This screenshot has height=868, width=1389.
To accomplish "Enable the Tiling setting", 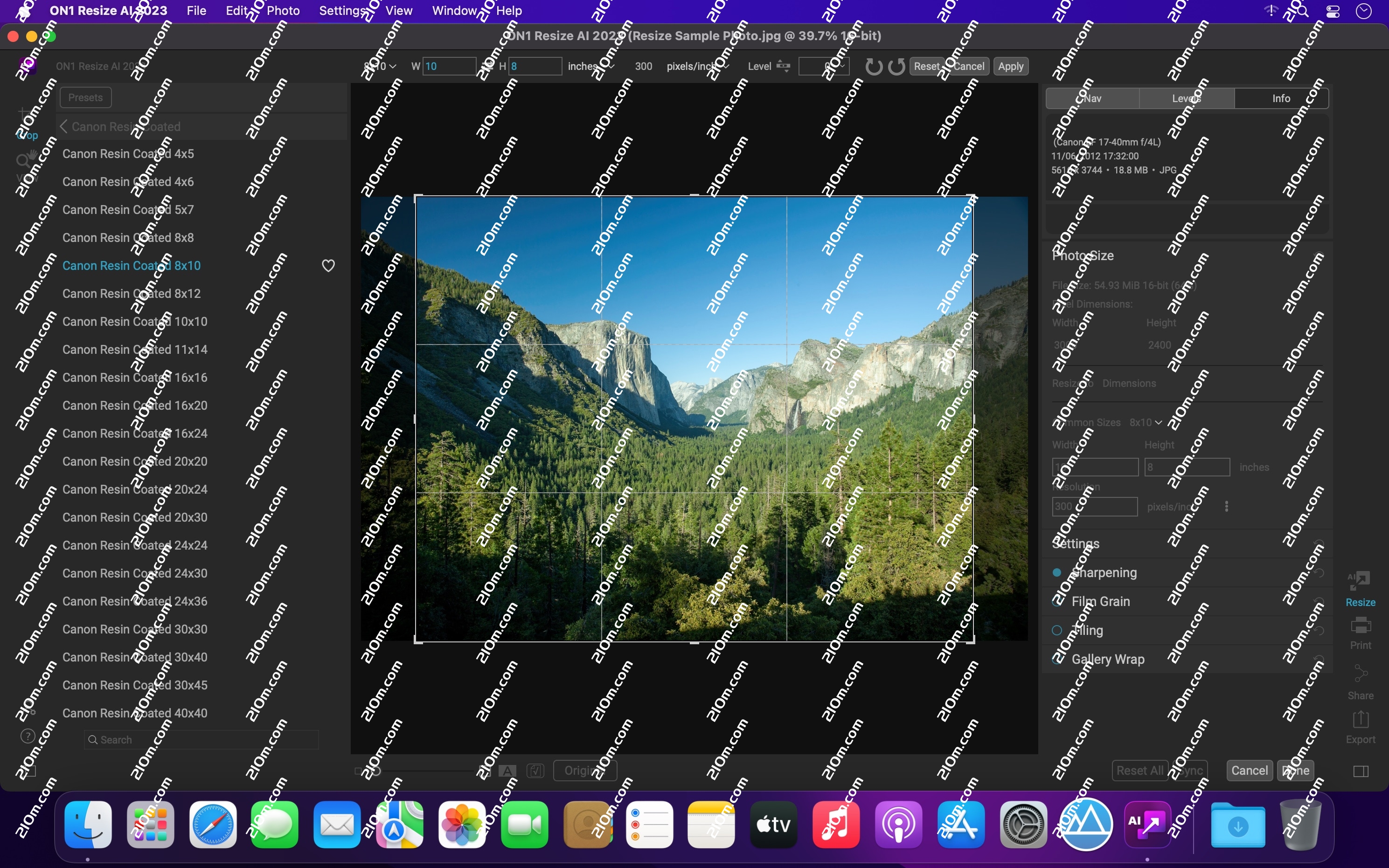I will coord(1056,630).
